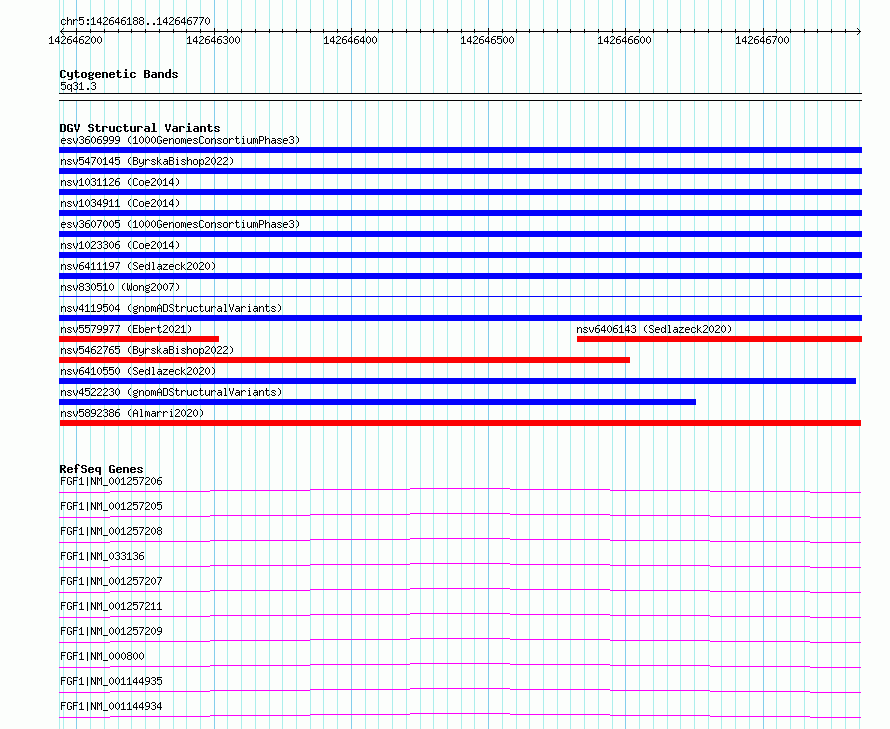The width and height of the screenshot is (890, 729).
Task: Open variant nsv5579977 (Ebert2021) label
Action: (x=126, y=329)
